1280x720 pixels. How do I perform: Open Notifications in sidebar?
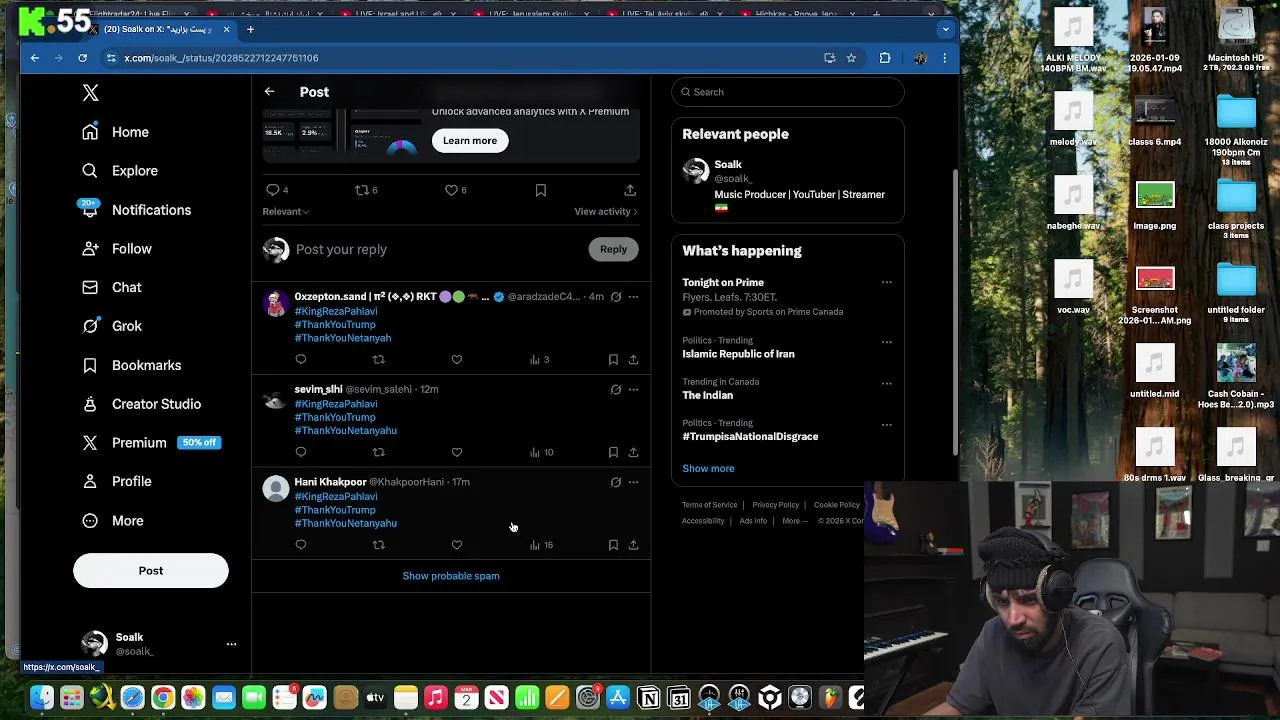136,210
